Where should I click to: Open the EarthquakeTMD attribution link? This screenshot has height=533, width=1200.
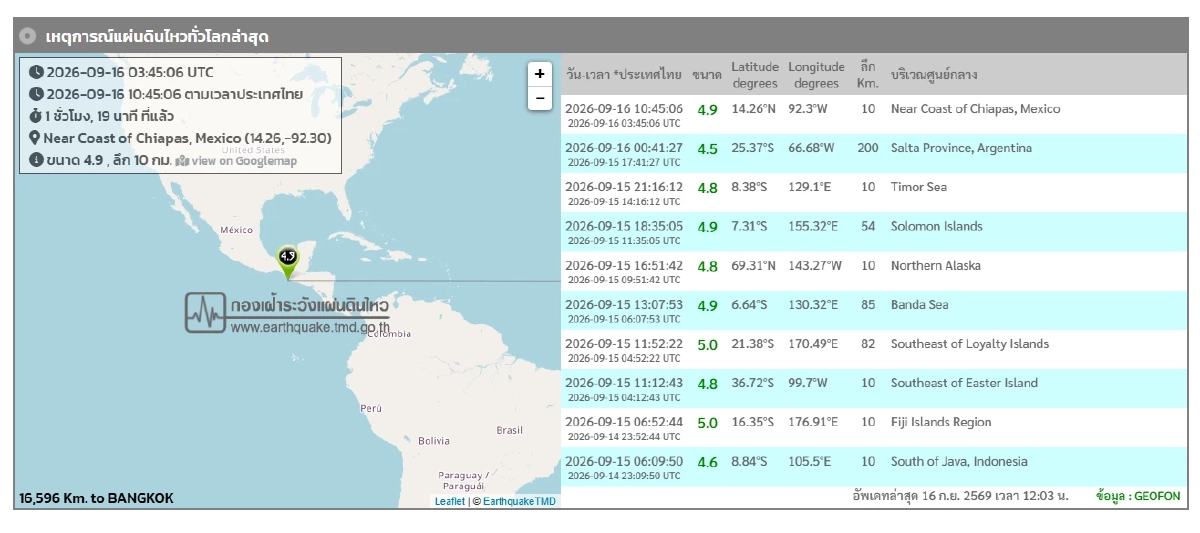(x=519, y=501)
